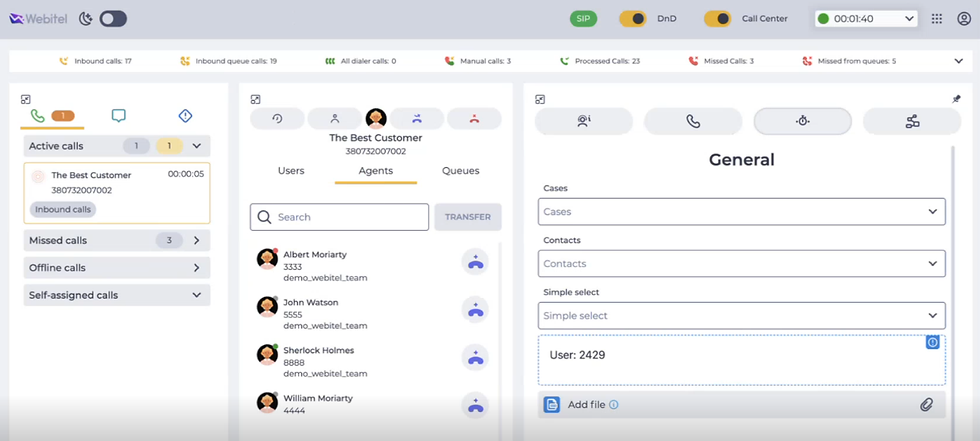Click The Best Customer avatar
Image resolution: width=980 pixels, height=441 pixels.
[x=376, y=118]
